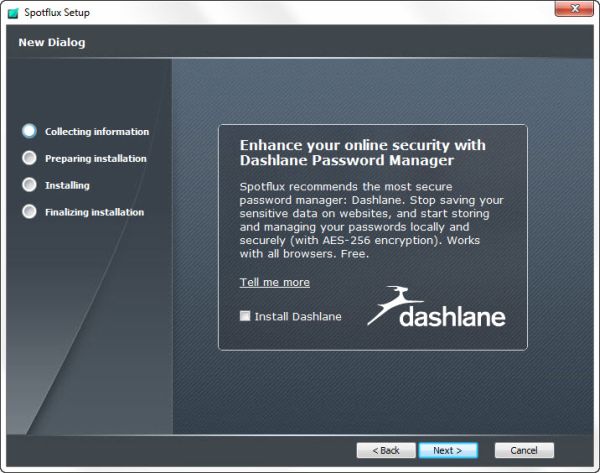Click the Collecting information step label
Viewport: 600px width, 473px height.
click(97, 131)
